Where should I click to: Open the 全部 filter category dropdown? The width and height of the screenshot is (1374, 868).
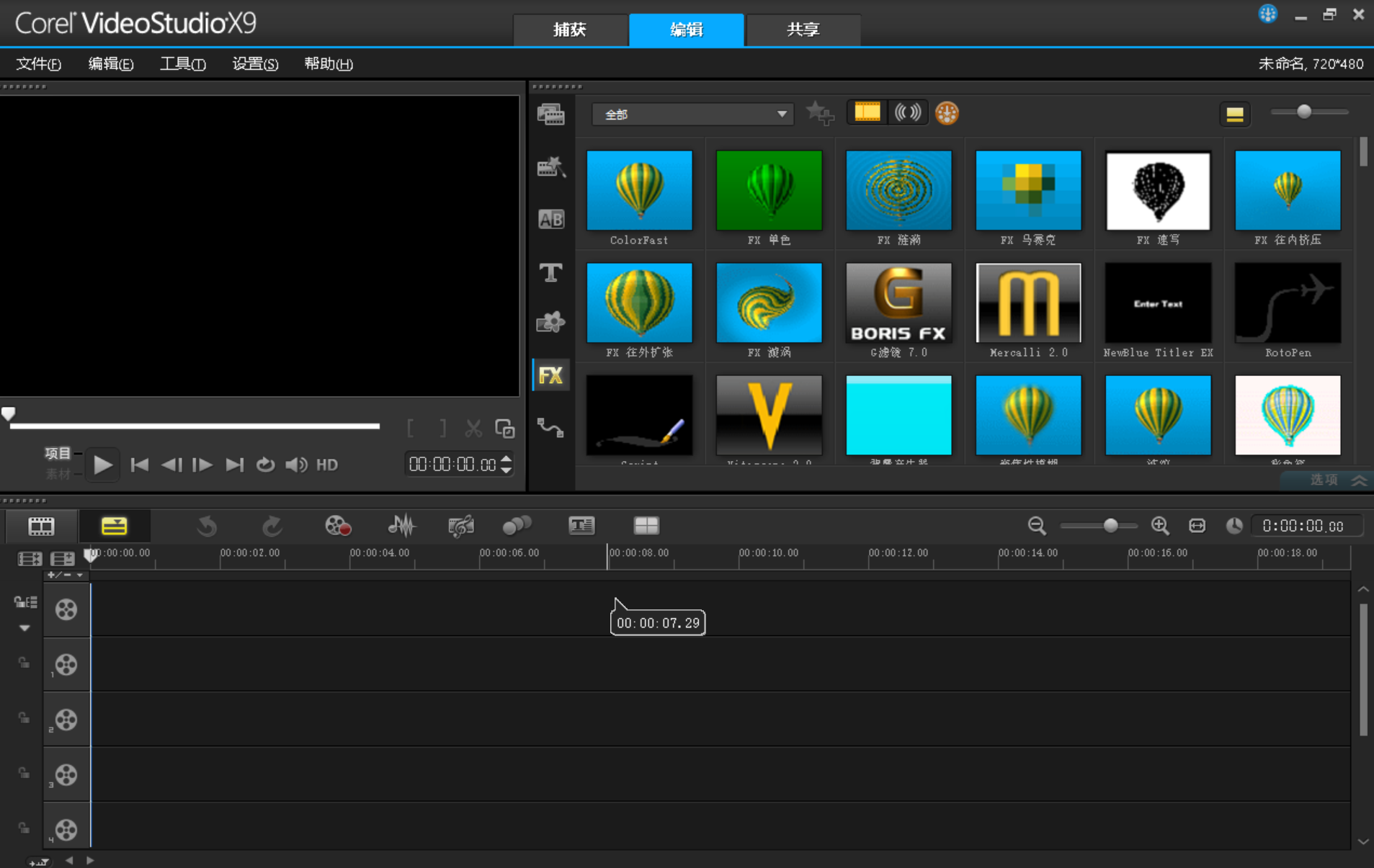point(692,114)
